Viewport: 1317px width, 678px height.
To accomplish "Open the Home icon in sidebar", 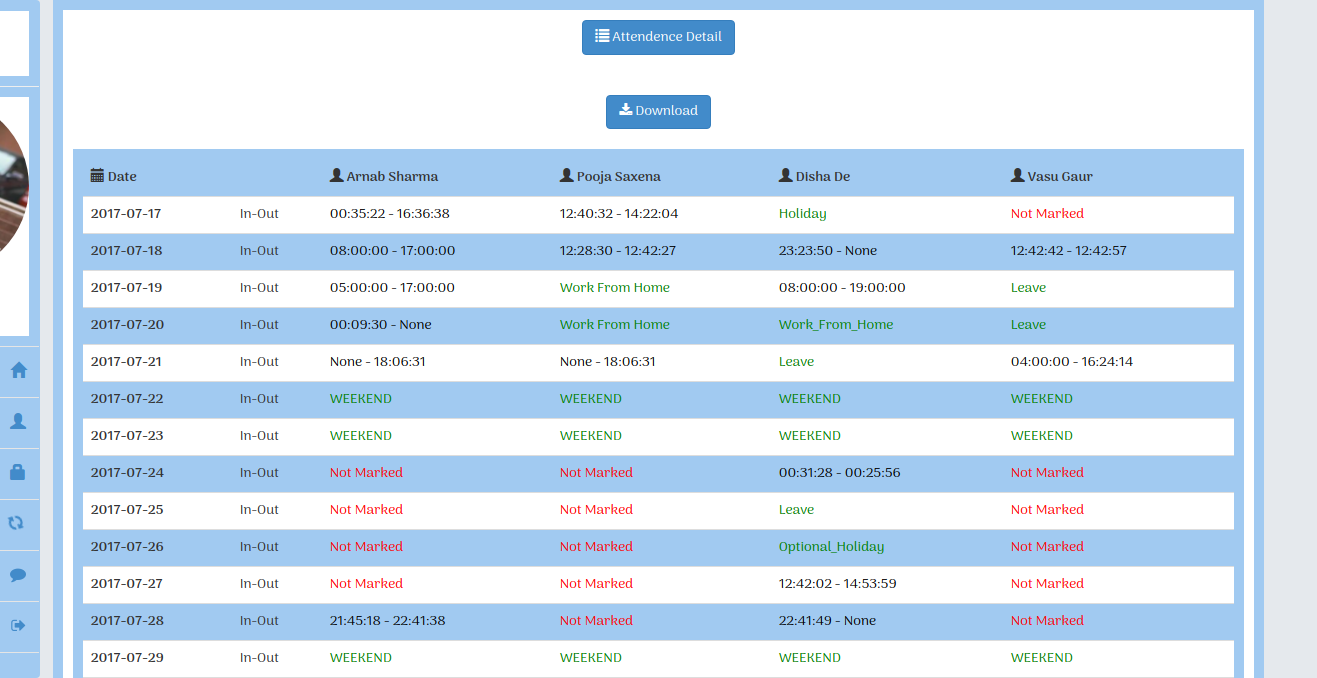I will (18, 371).
